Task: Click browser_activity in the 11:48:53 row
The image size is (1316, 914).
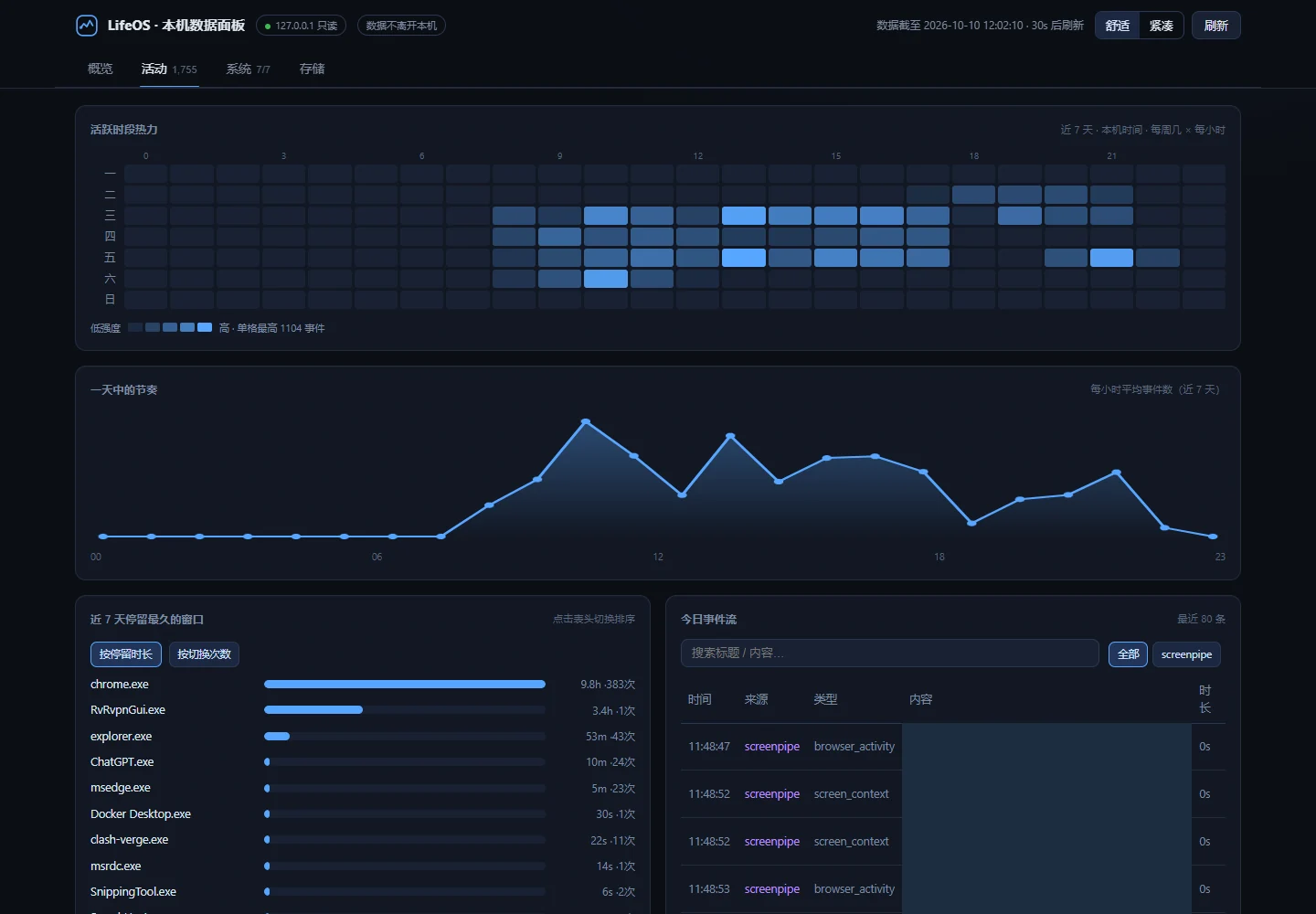Action: pos(854,889)
